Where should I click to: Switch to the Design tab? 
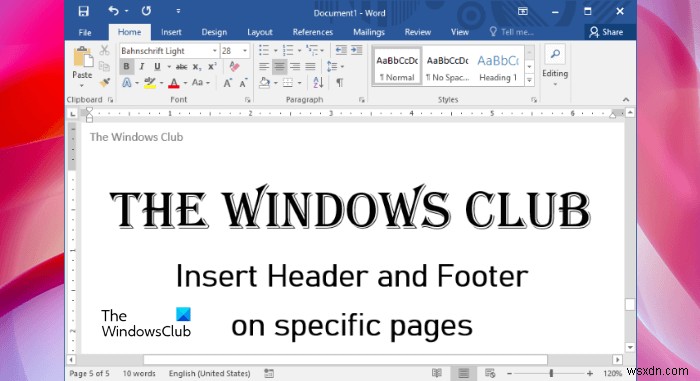pos(214,32)
